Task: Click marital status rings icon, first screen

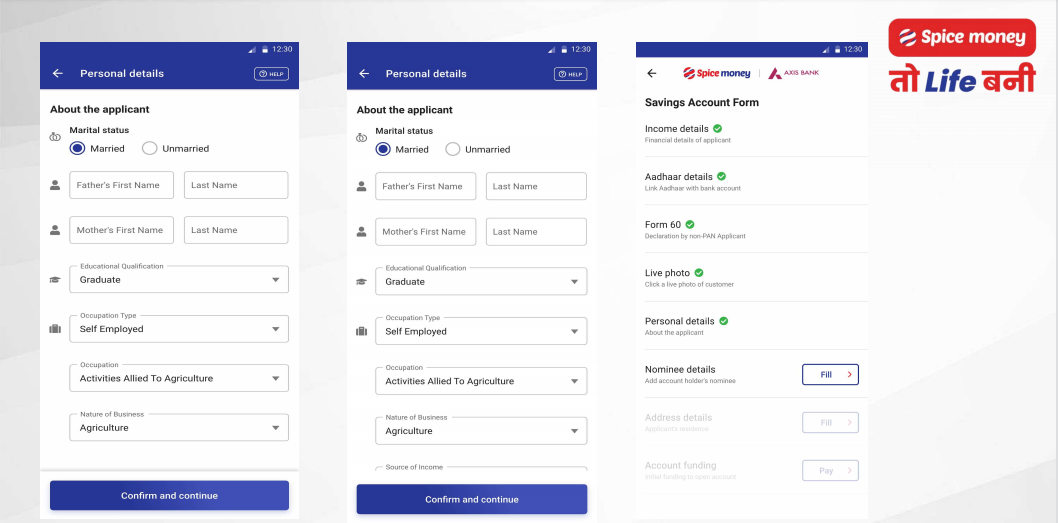Action: (x=55, y=137)
